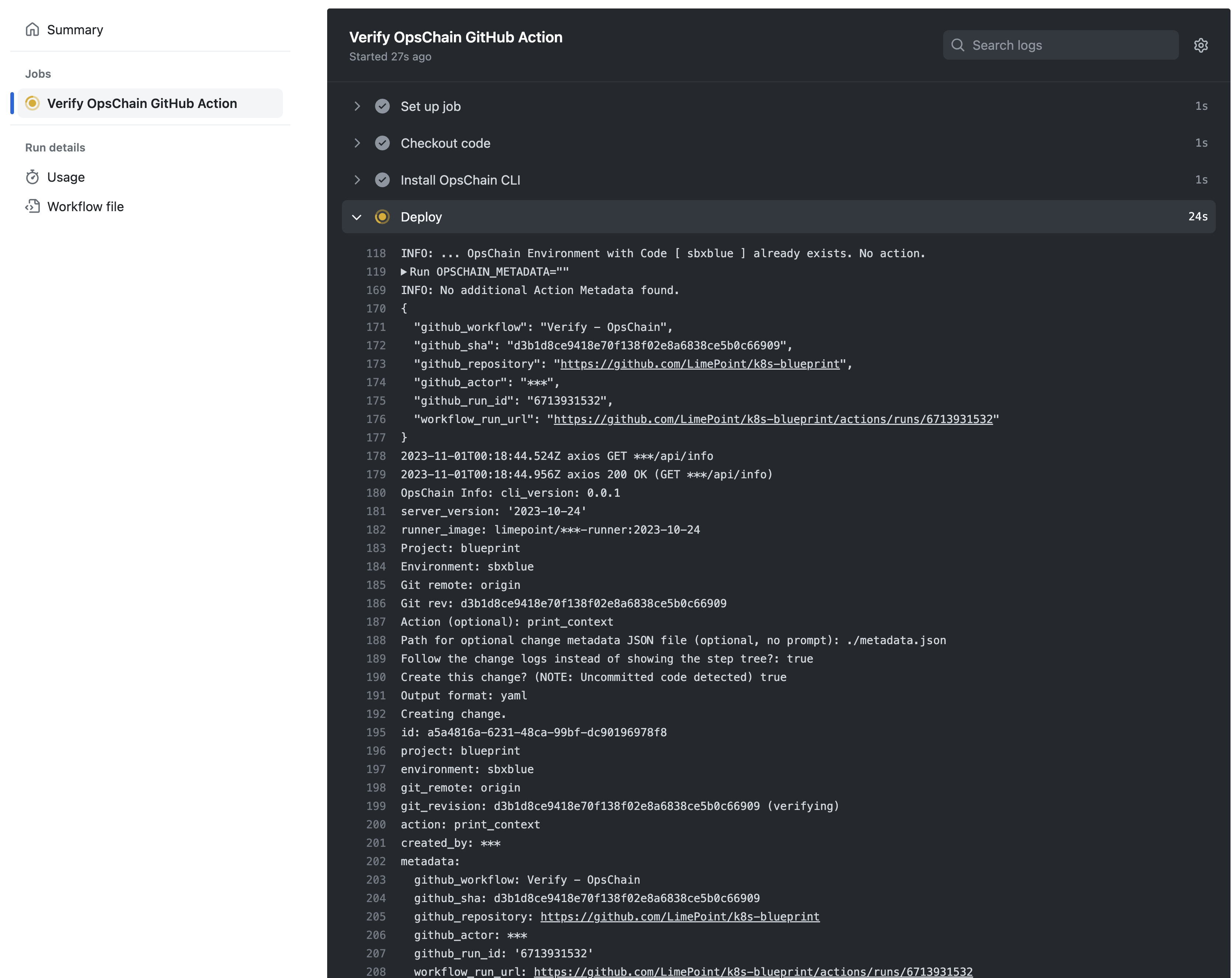Click 'metadata:' on line 202

[430, 862]
